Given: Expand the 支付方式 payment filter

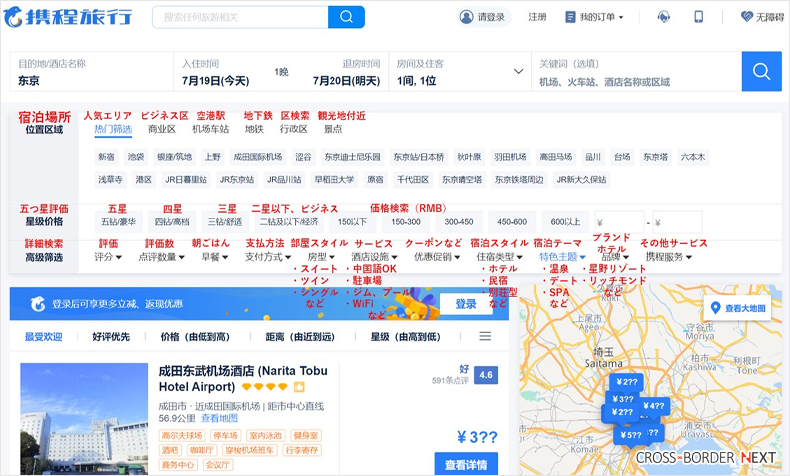Looking at the screenshot, I should (x=268, y=257).
